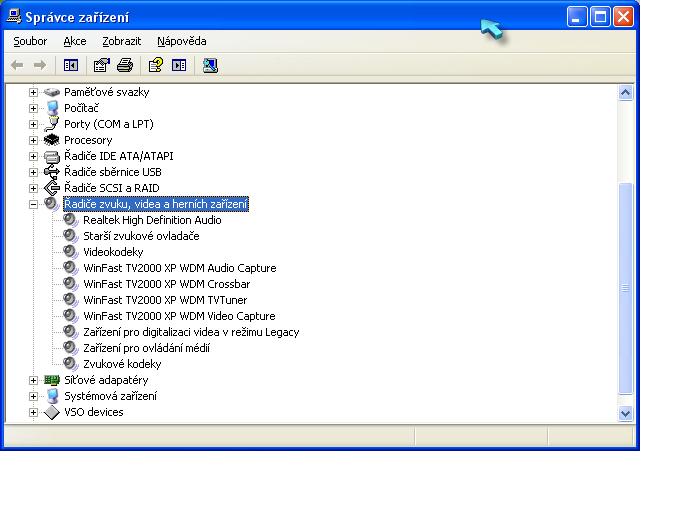Click the Systémová zařízení icon
700x521 pixels.
point(52,396)
